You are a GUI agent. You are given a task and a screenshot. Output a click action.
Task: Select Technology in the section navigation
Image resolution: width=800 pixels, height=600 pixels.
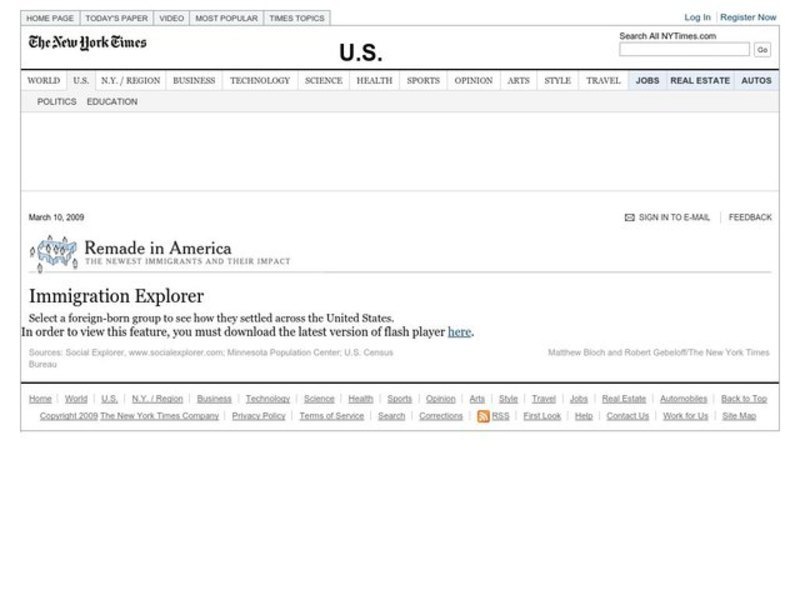click(260, 81)
